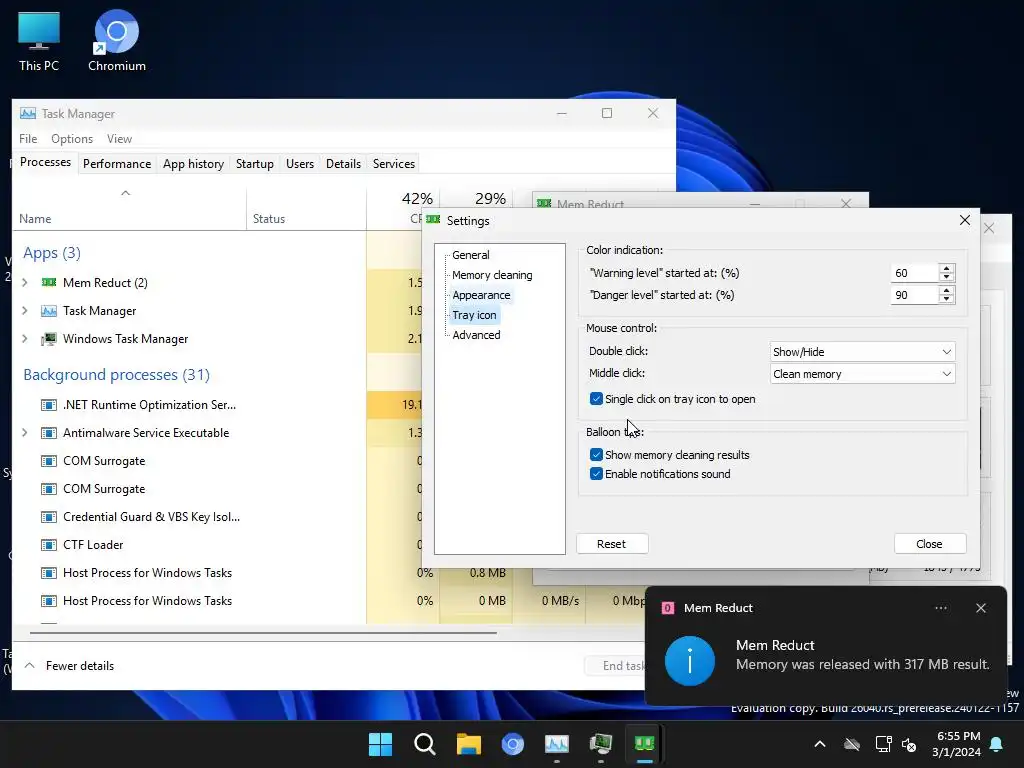
Task: Switch to the Performance tab
Action: pyautogui.click(x=117, y=164)
